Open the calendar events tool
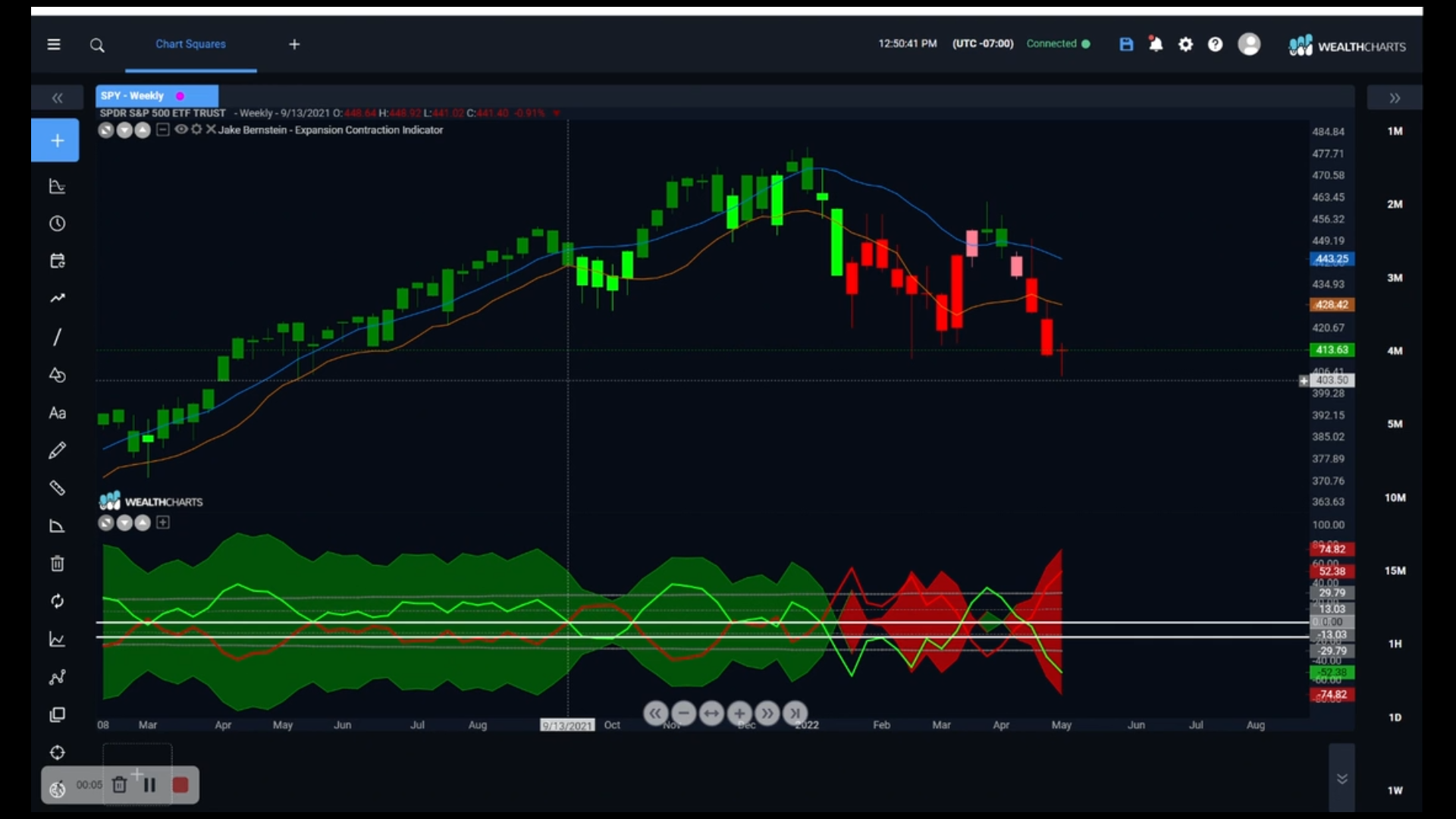 pos(57,262)
